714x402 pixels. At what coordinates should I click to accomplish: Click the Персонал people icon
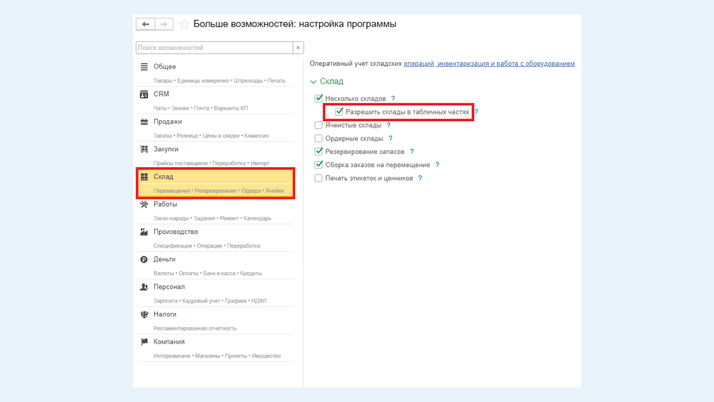coord(144,287)
